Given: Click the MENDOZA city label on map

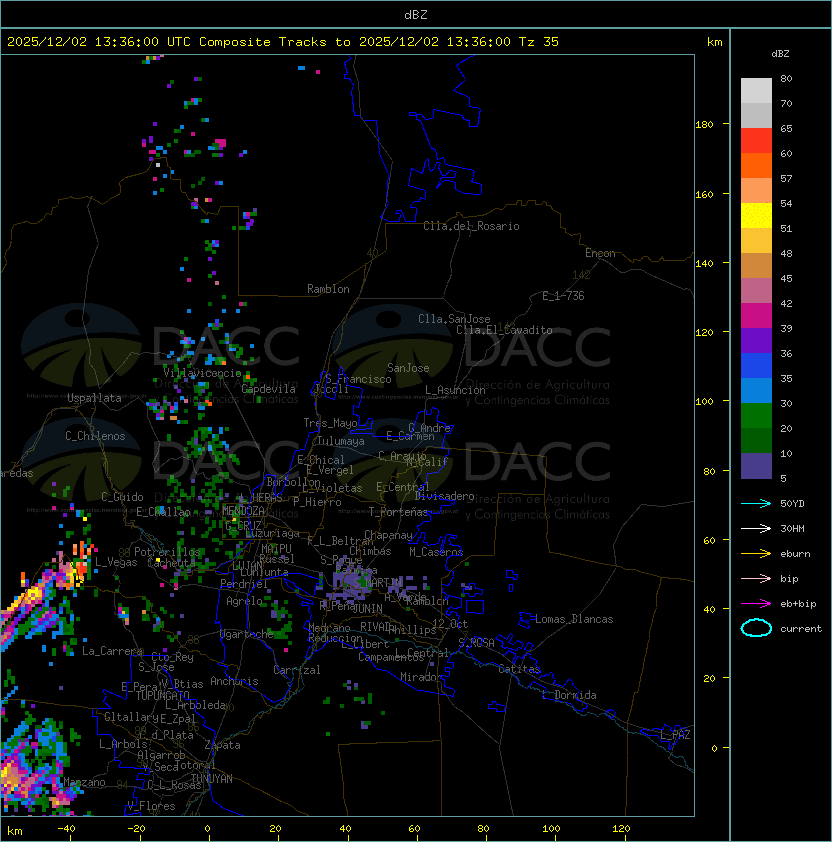Looking at the screenshot, I should pos(243,511).
